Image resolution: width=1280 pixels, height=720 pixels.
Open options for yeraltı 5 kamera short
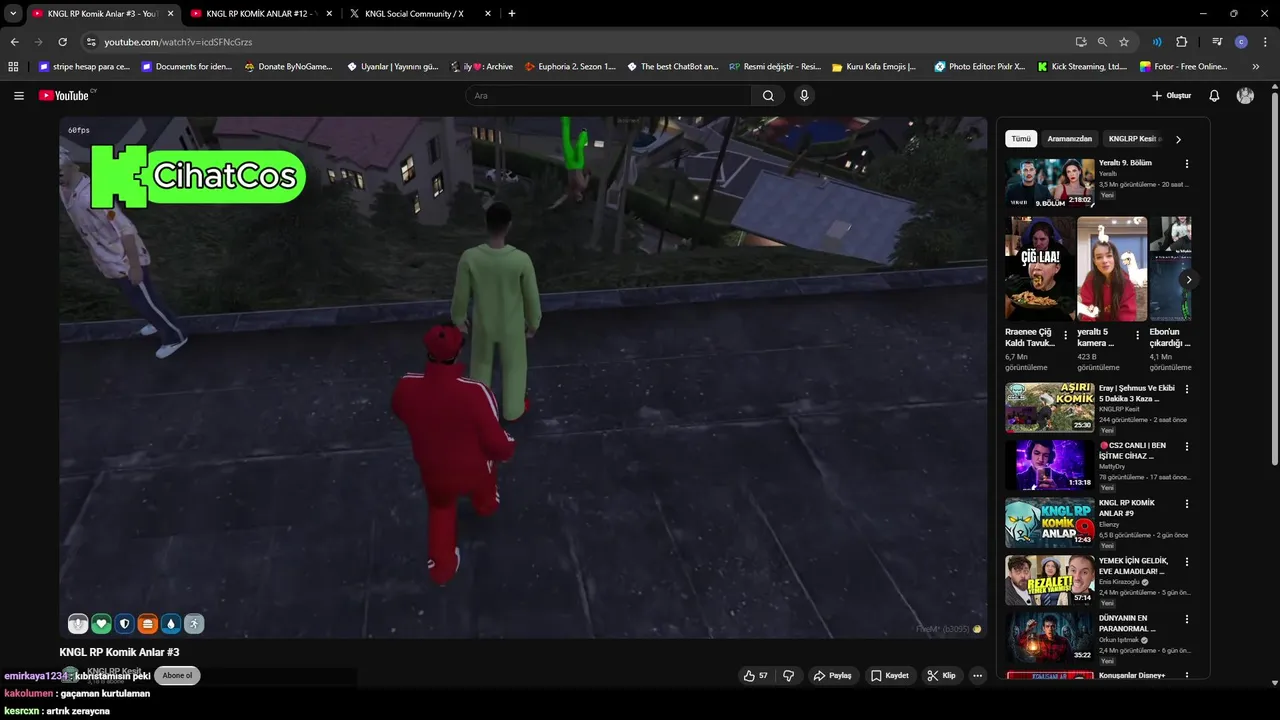pyautogui.click(x=1137, y=336)
